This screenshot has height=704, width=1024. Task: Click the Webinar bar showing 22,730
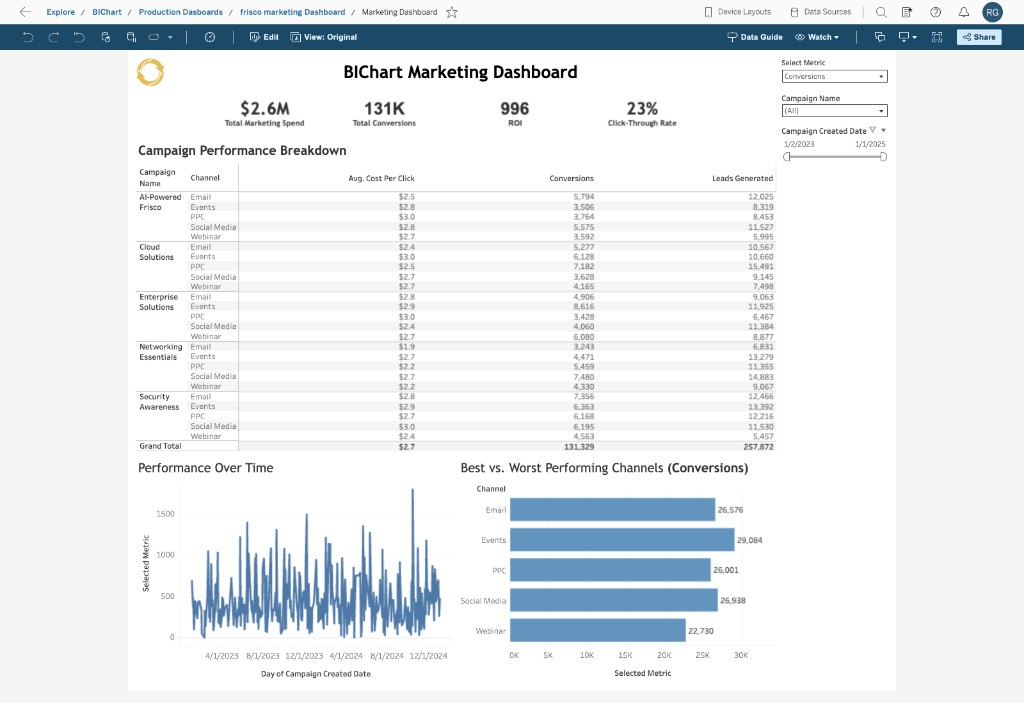tap(598, 630)
